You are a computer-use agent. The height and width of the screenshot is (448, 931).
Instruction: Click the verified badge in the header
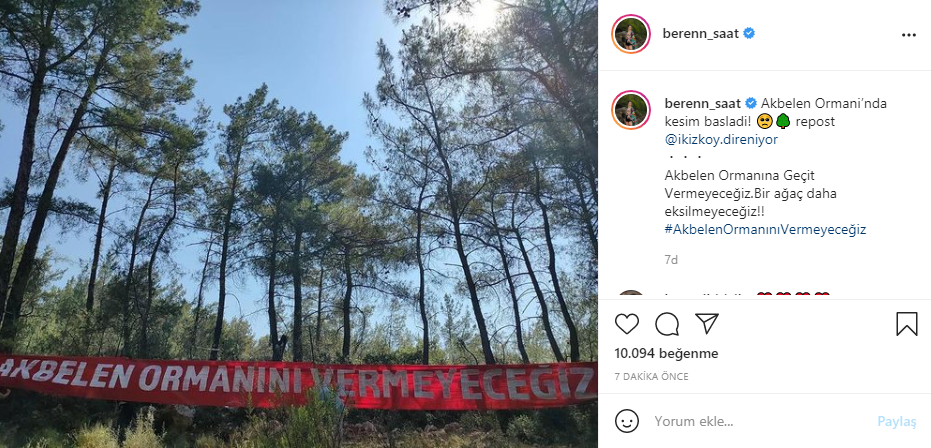[749, 34]
